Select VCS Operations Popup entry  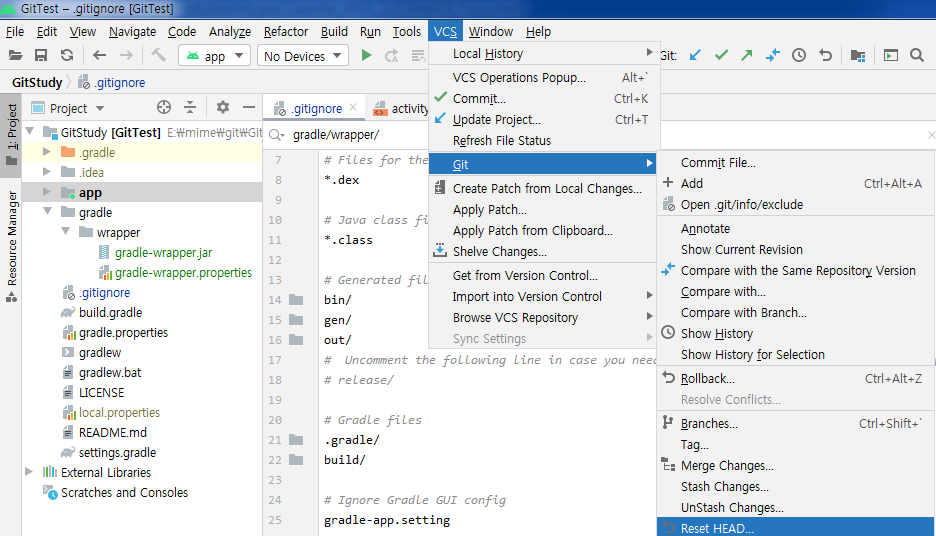click(544, 78)
